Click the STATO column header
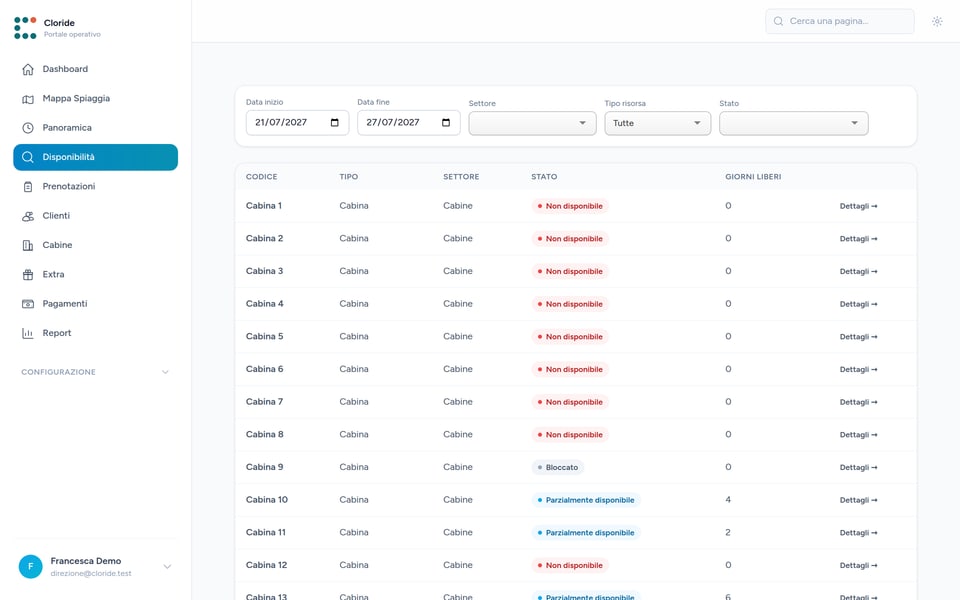Viewport: 960px width, 600px height. coord(544,177)
